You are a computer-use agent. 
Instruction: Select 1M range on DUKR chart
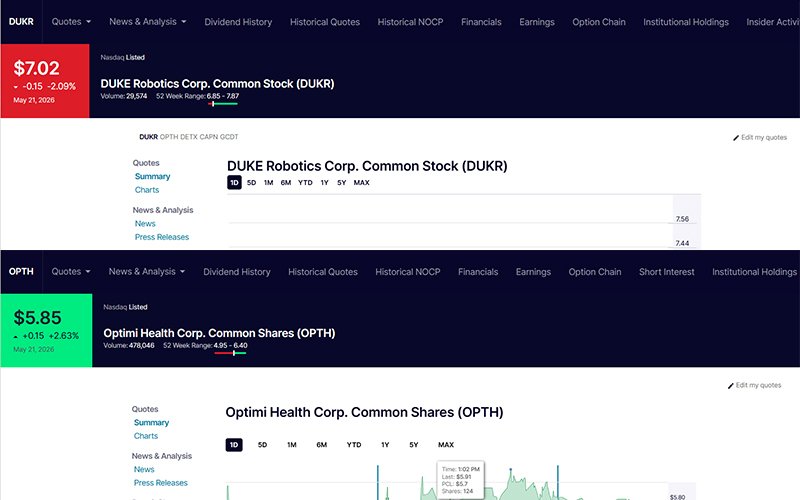[x=268, y=183]
